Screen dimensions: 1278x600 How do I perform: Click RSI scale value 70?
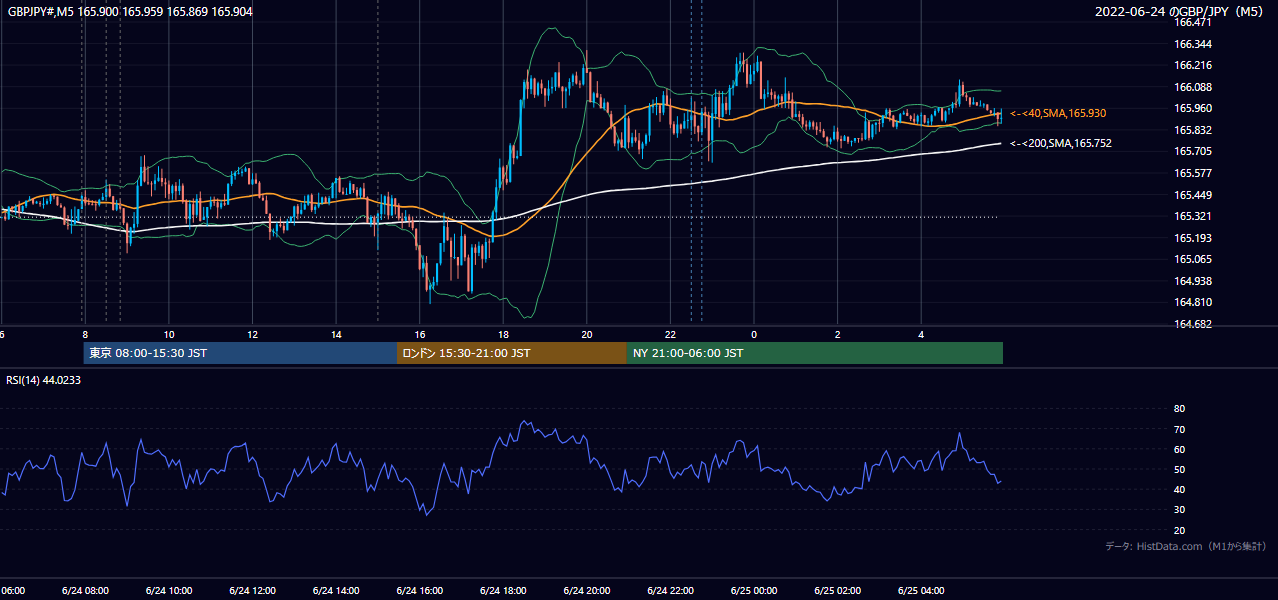pyautogui.click(x=1179, y=429)
